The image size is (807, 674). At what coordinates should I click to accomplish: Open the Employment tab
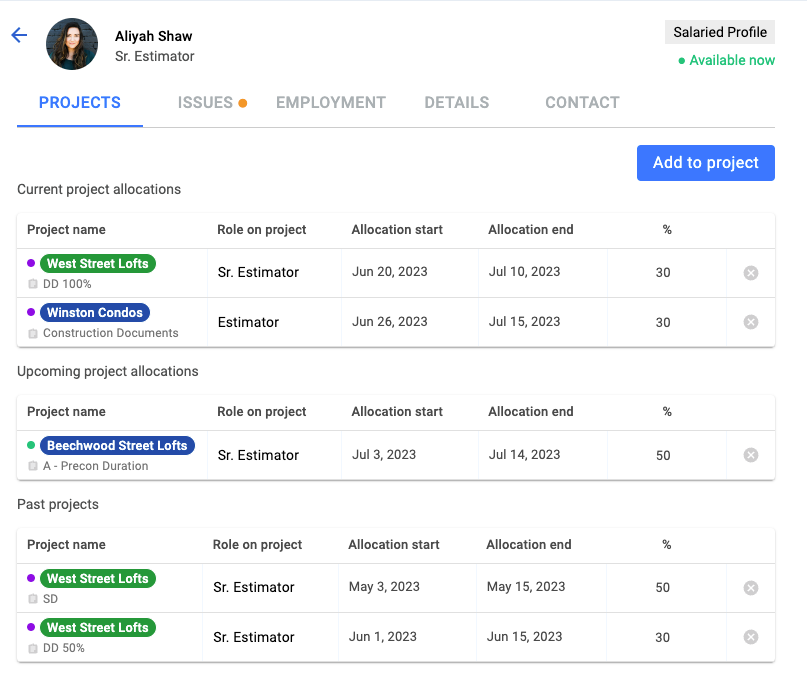pos(330,102)
